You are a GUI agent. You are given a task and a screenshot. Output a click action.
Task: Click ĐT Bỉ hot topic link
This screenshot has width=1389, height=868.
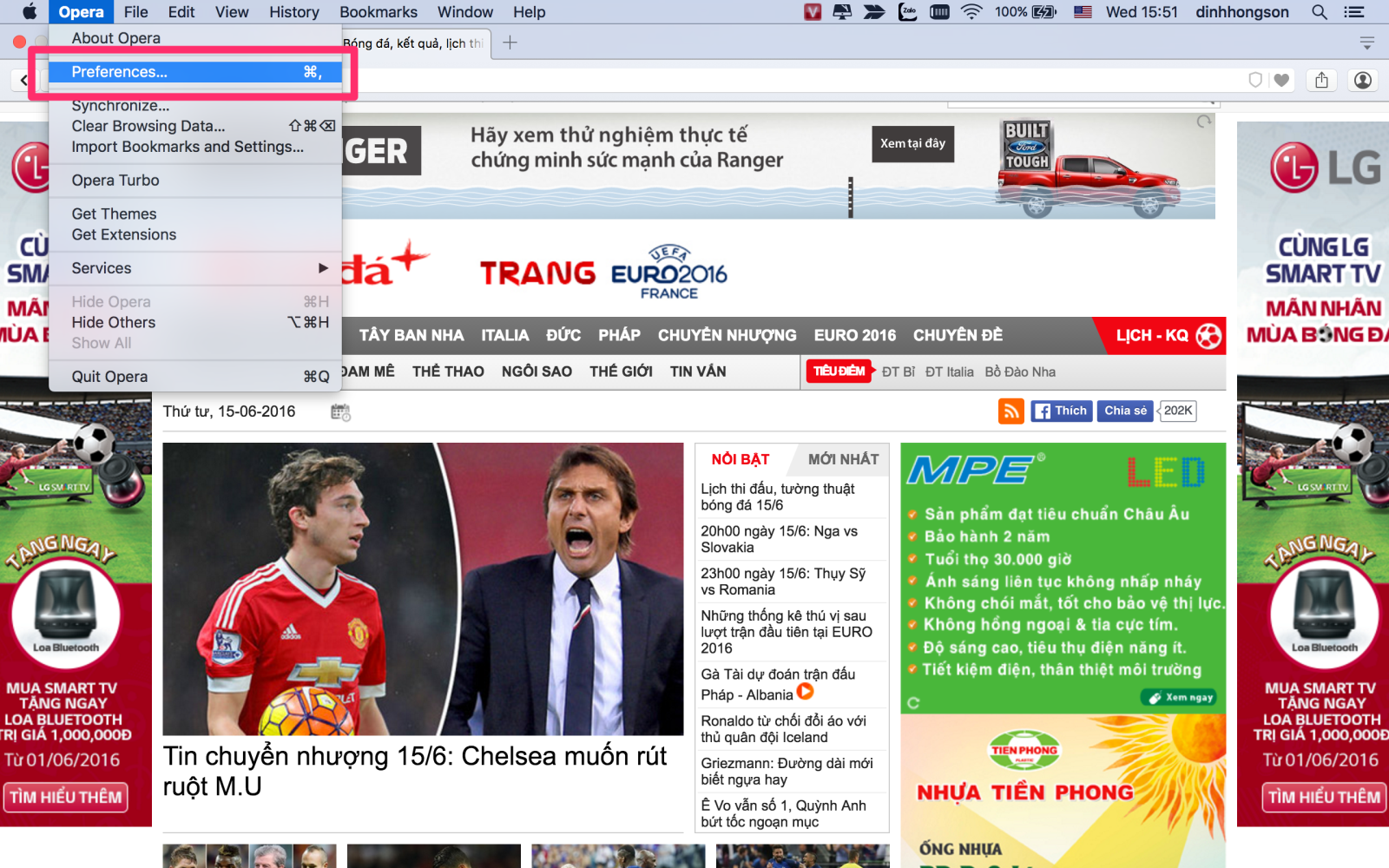899,372
